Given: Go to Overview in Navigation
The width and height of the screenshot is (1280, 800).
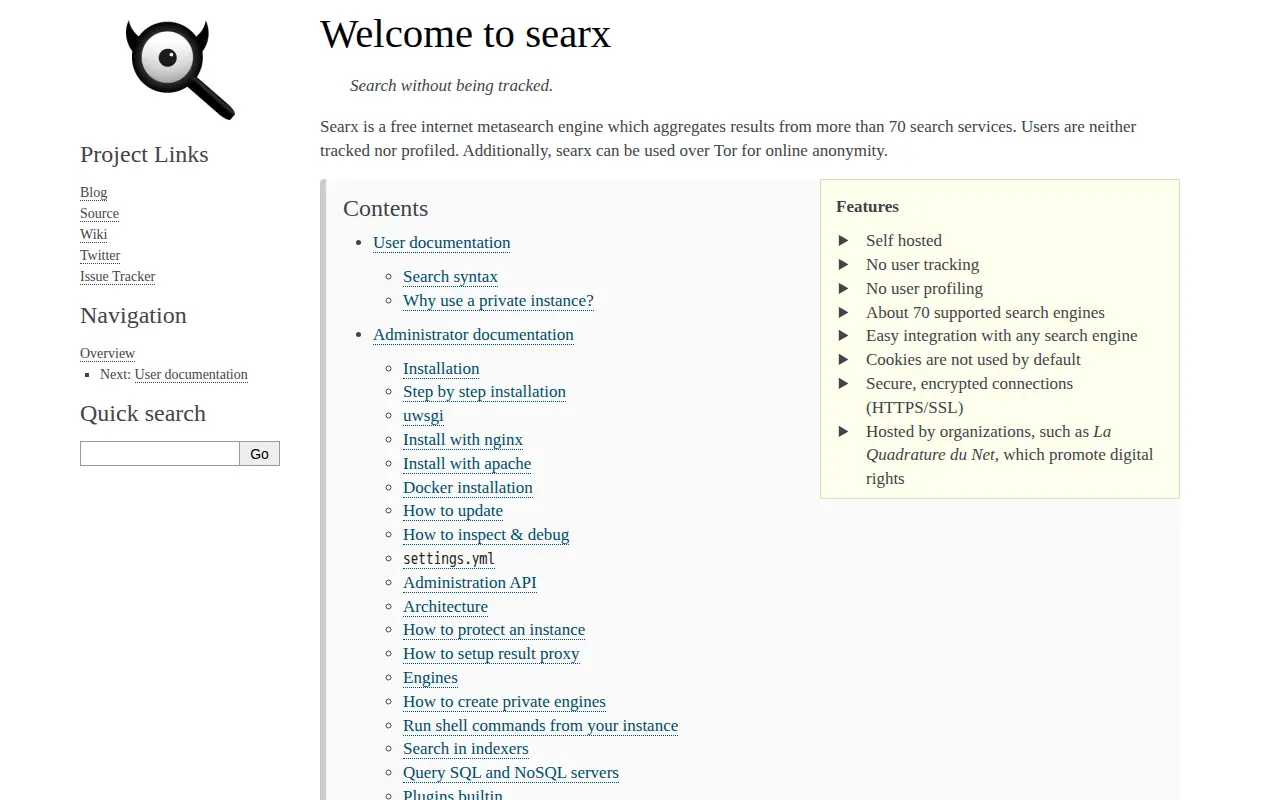Looking at the screenshot, I should tap(107, 353).
